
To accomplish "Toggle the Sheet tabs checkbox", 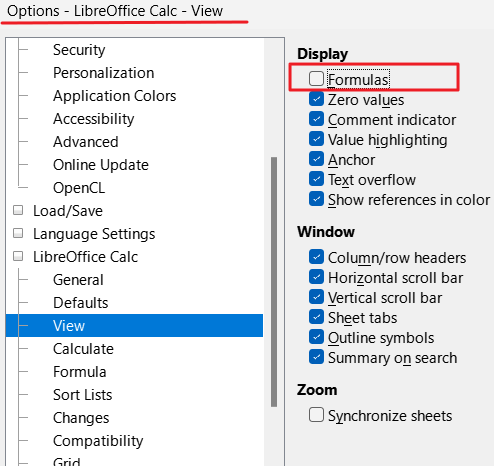I will (x=316, y=317).
